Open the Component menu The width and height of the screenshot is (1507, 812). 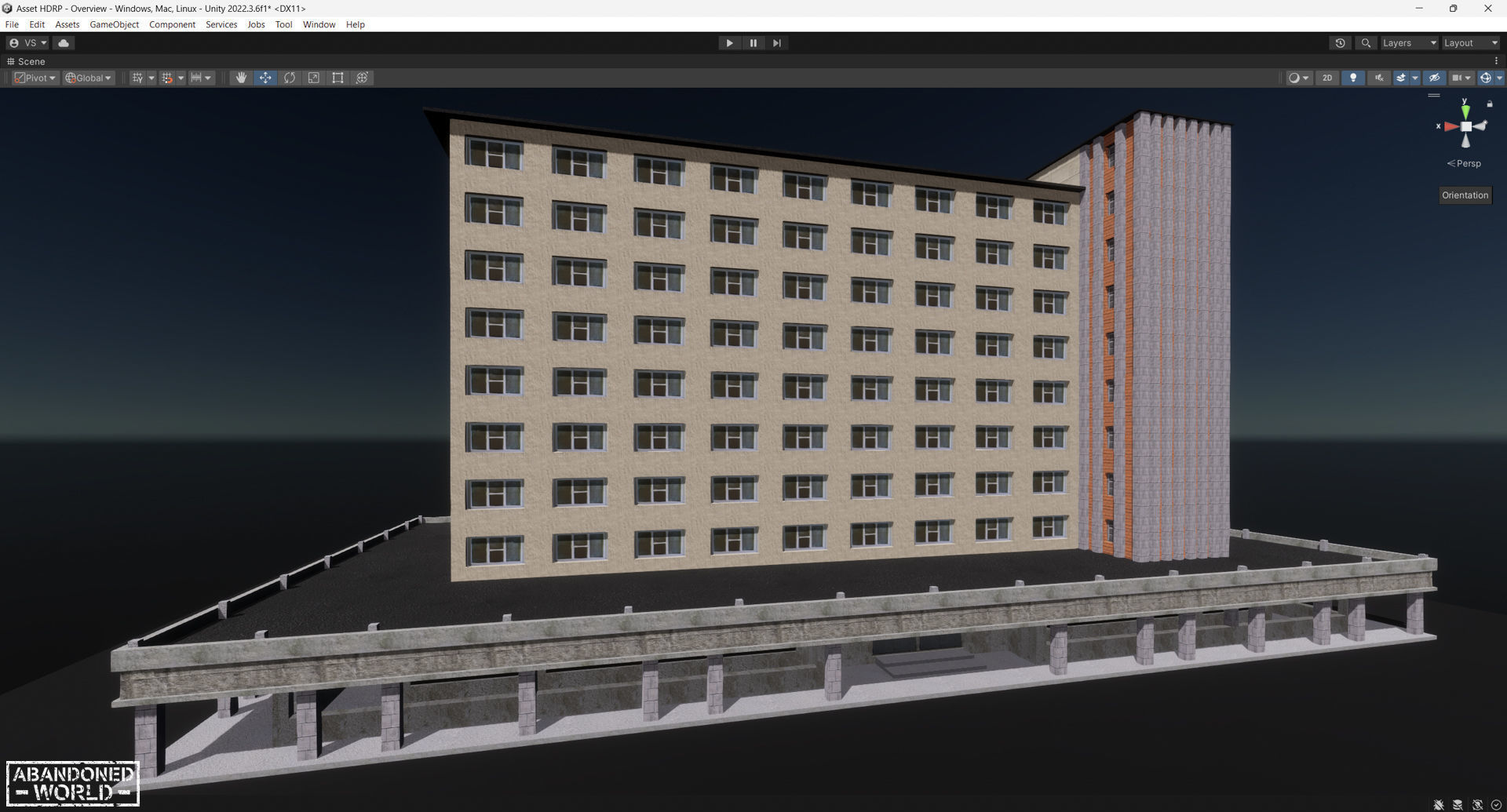click(172, 24)
